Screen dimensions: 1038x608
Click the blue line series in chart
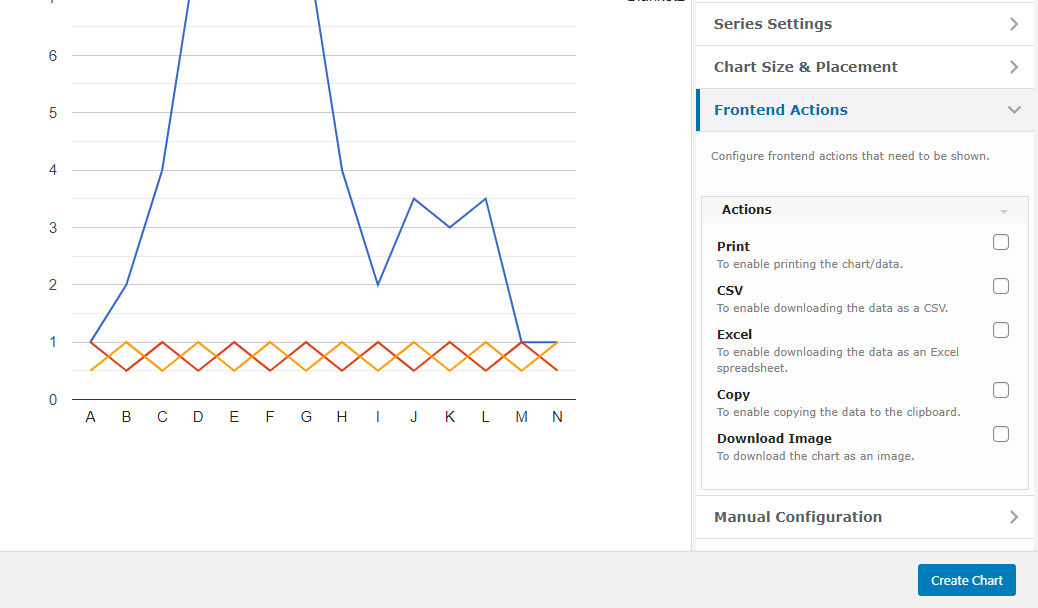[x=145, y=227]
